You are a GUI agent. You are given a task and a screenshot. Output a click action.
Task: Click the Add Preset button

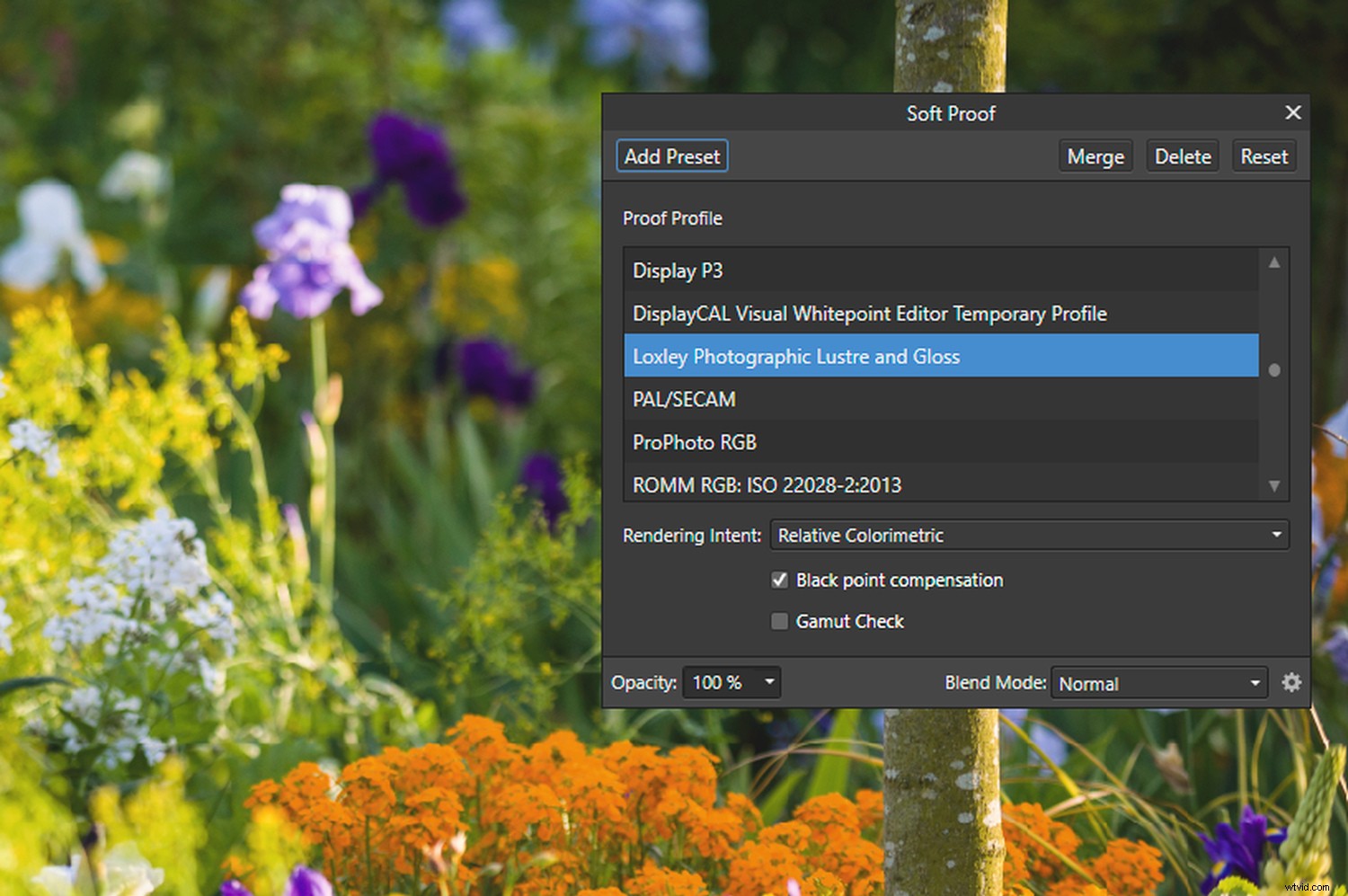click(x=671, y=155)
